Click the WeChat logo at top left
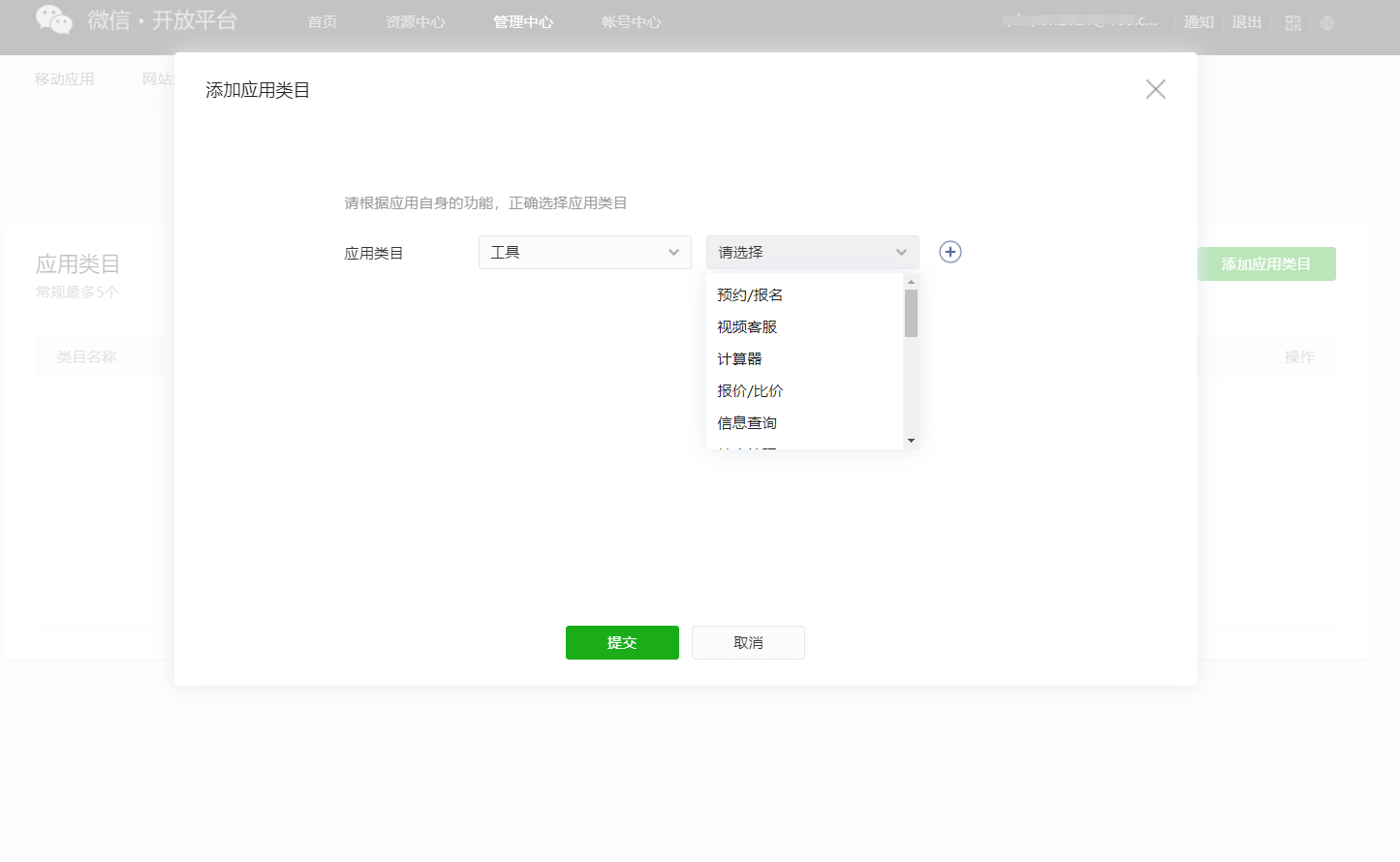The image size is (1400, 862). [53, 19]
